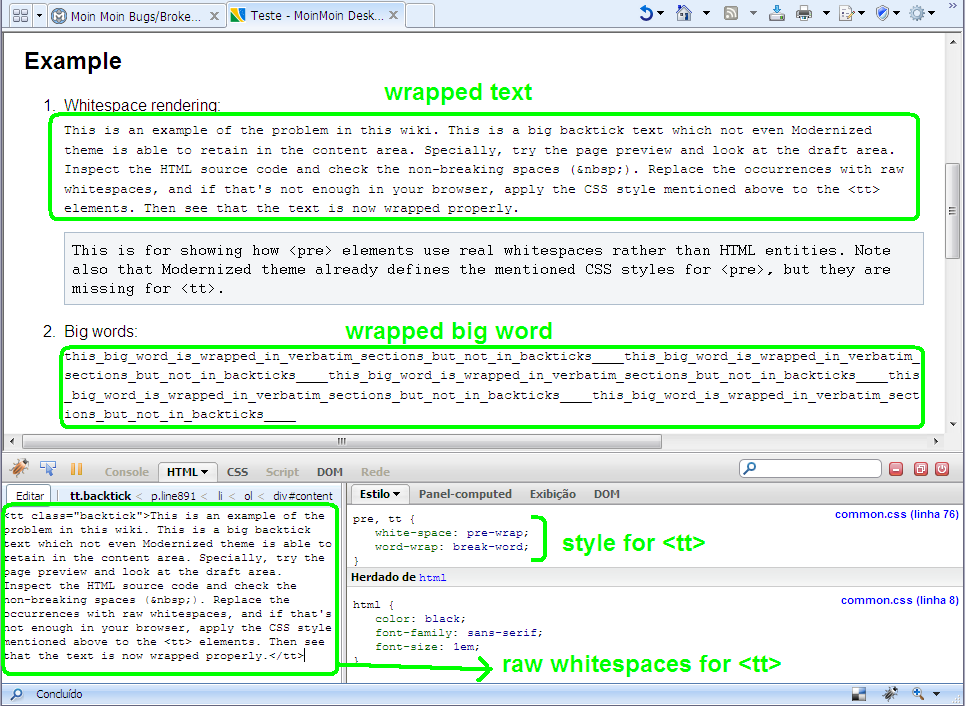Viewport: 966px width, 706px height.
Task: Click the zoom magnifier icon in status bar
Action: tap(918, 693)
